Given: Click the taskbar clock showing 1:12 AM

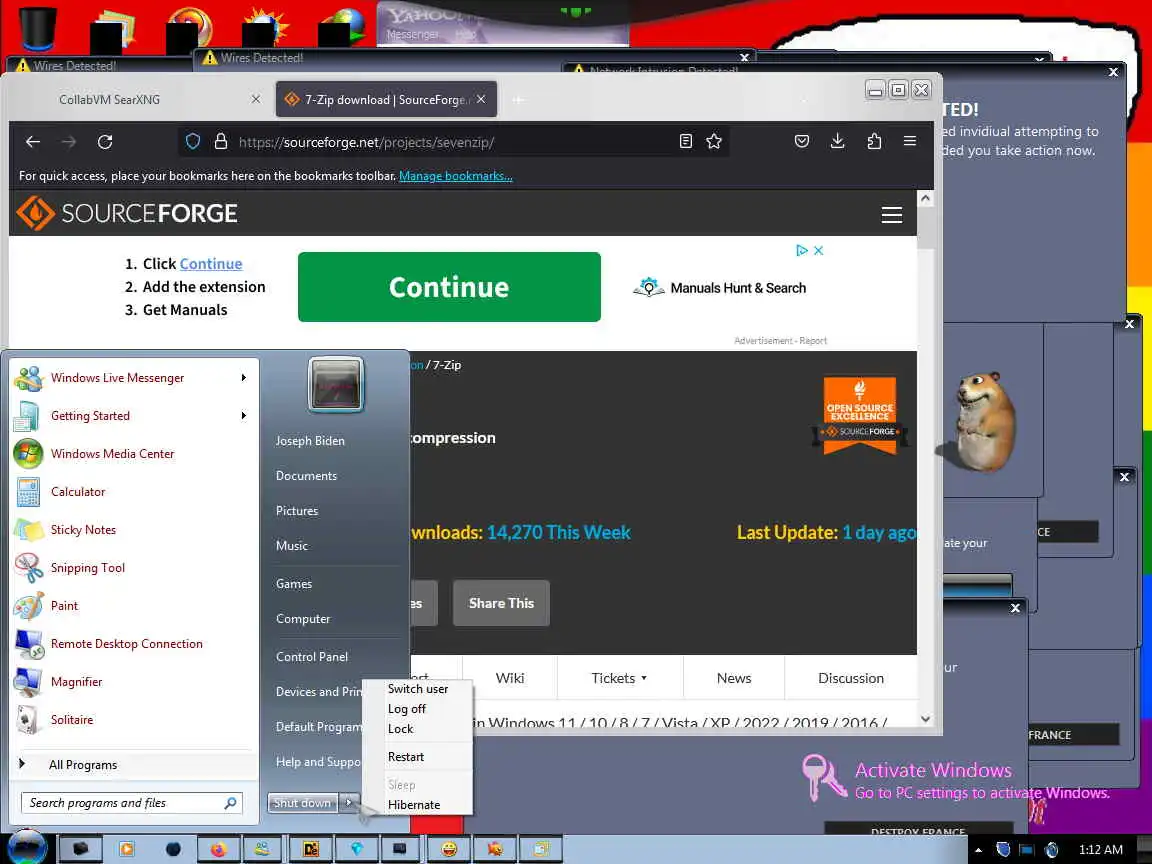Looking at the screenshot, I should coord(1101,850).
